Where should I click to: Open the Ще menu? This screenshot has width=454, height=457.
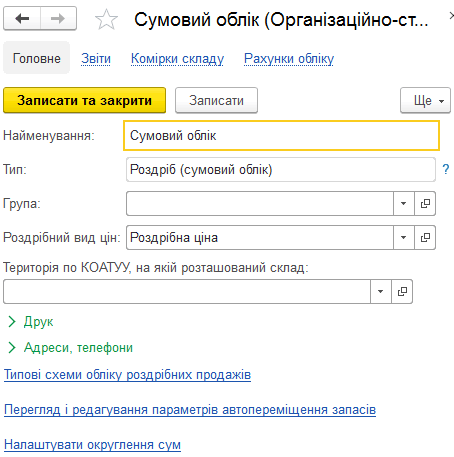[425, 100]
